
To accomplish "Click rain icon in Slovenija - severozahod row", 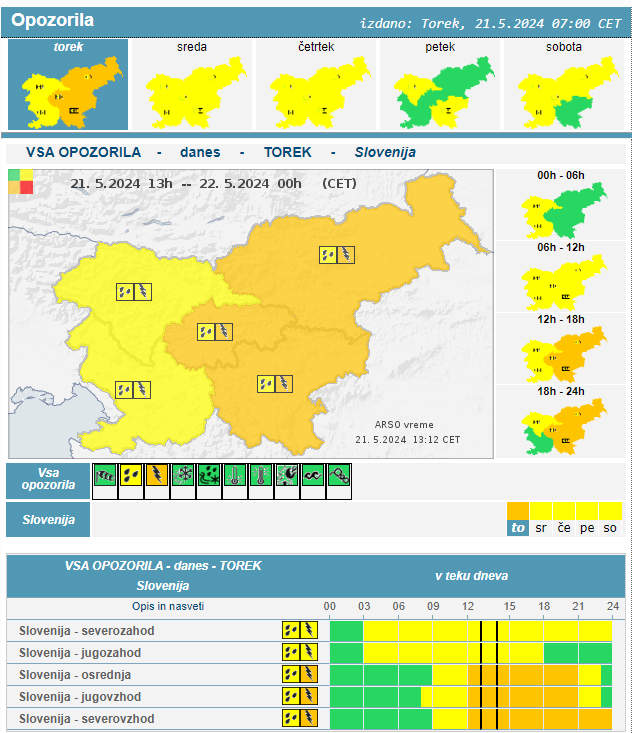I will [x=291, y=630].
